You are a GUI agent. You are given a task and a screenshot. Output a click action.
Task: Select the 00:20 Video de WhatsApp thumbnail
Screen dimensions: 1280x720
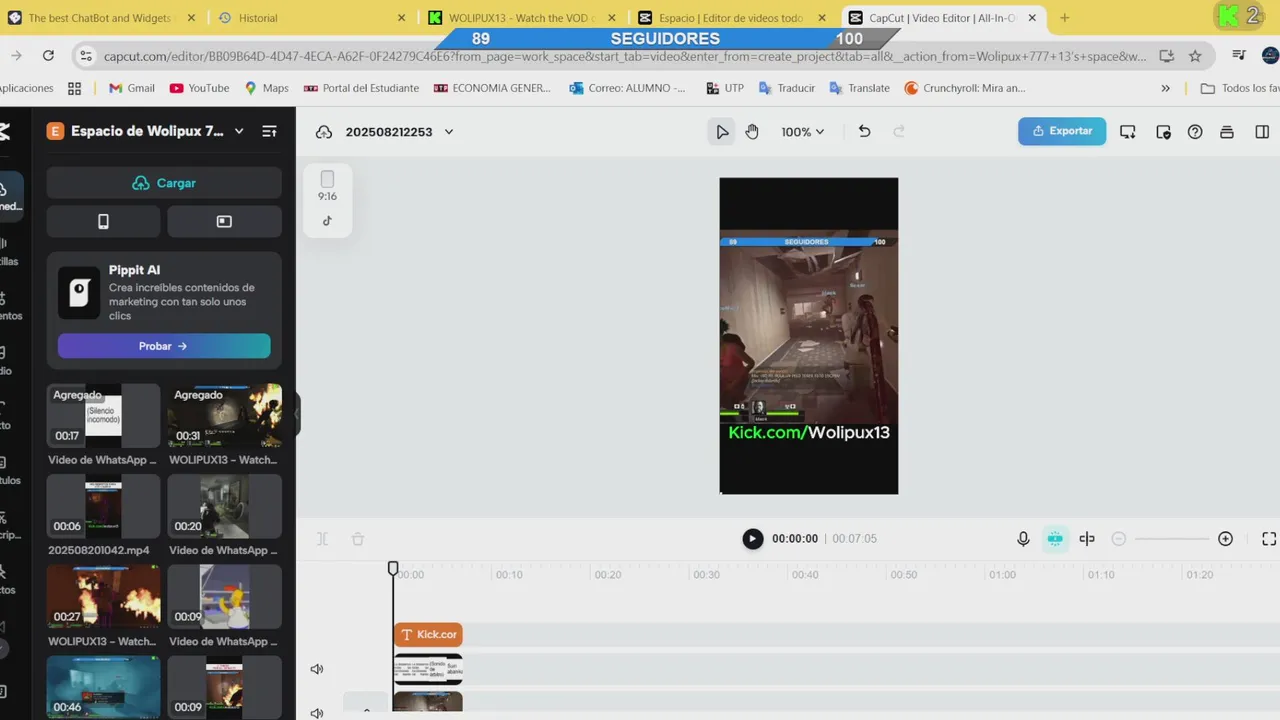tap(224, 506)
